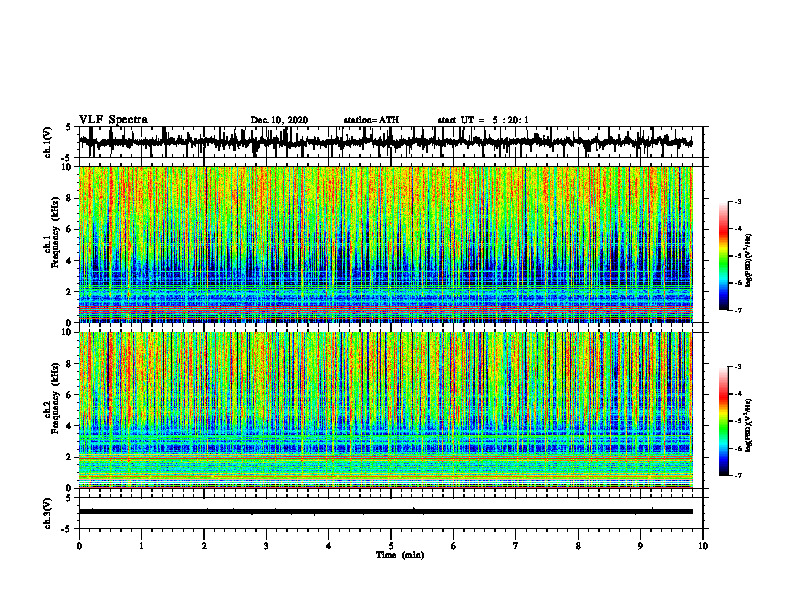Click the ch.2 "Frequency (kHz)" axis label

pyautogui.click(x=55, y=398)
